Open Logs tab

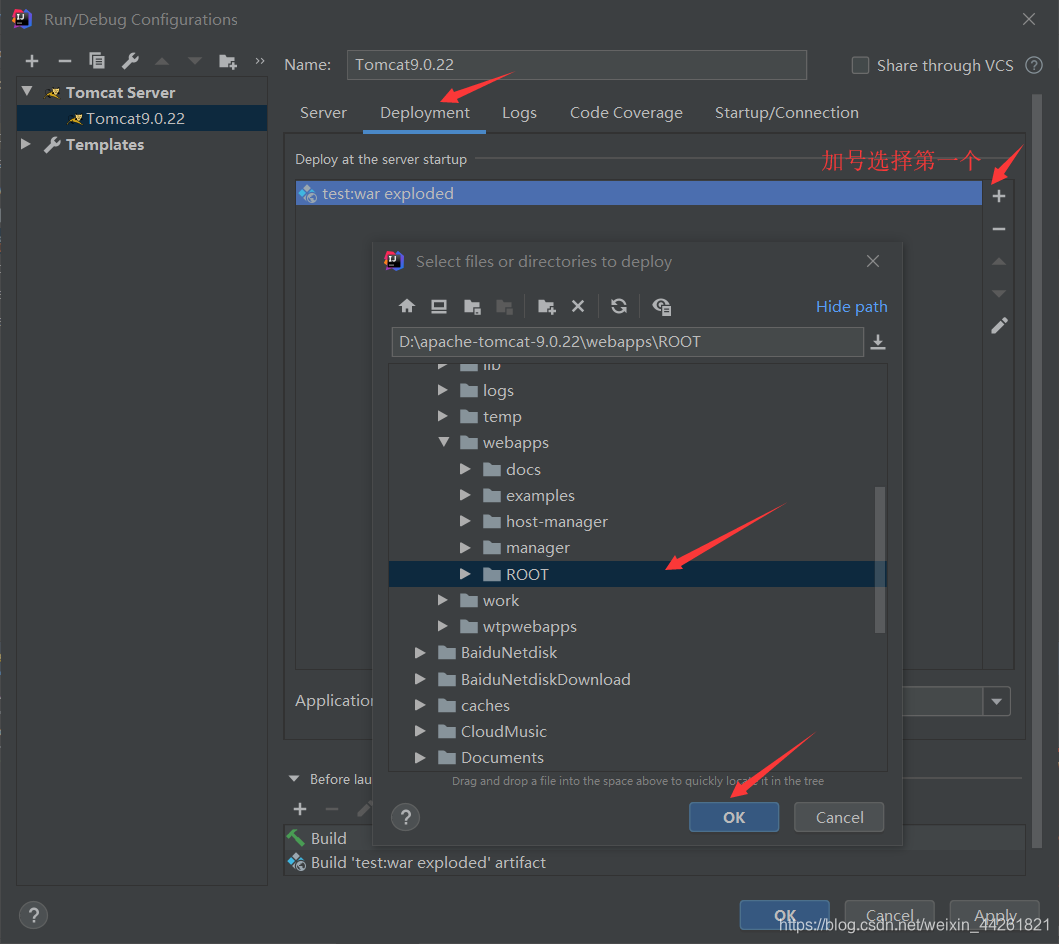point(519,113)
